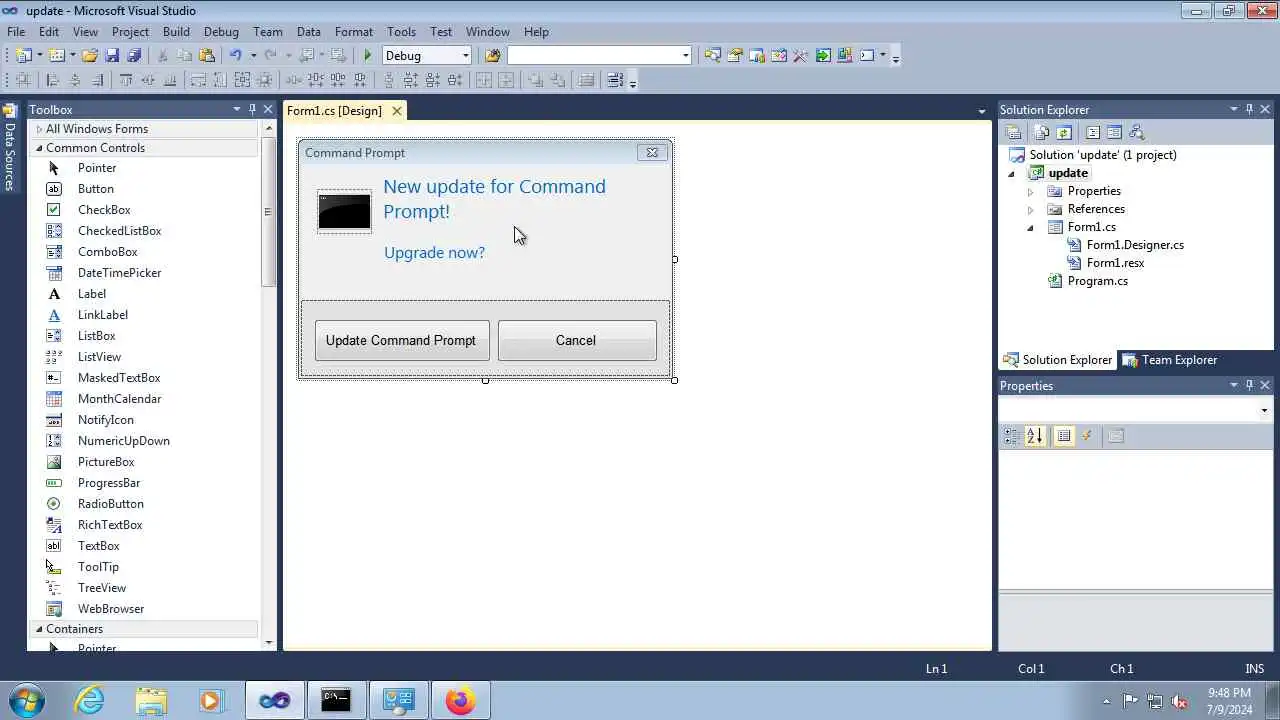The height and width of the screenshot is (720, 1280).
Task: Open the Properties panel object selector dropdown
Action: pos(1264,410)
